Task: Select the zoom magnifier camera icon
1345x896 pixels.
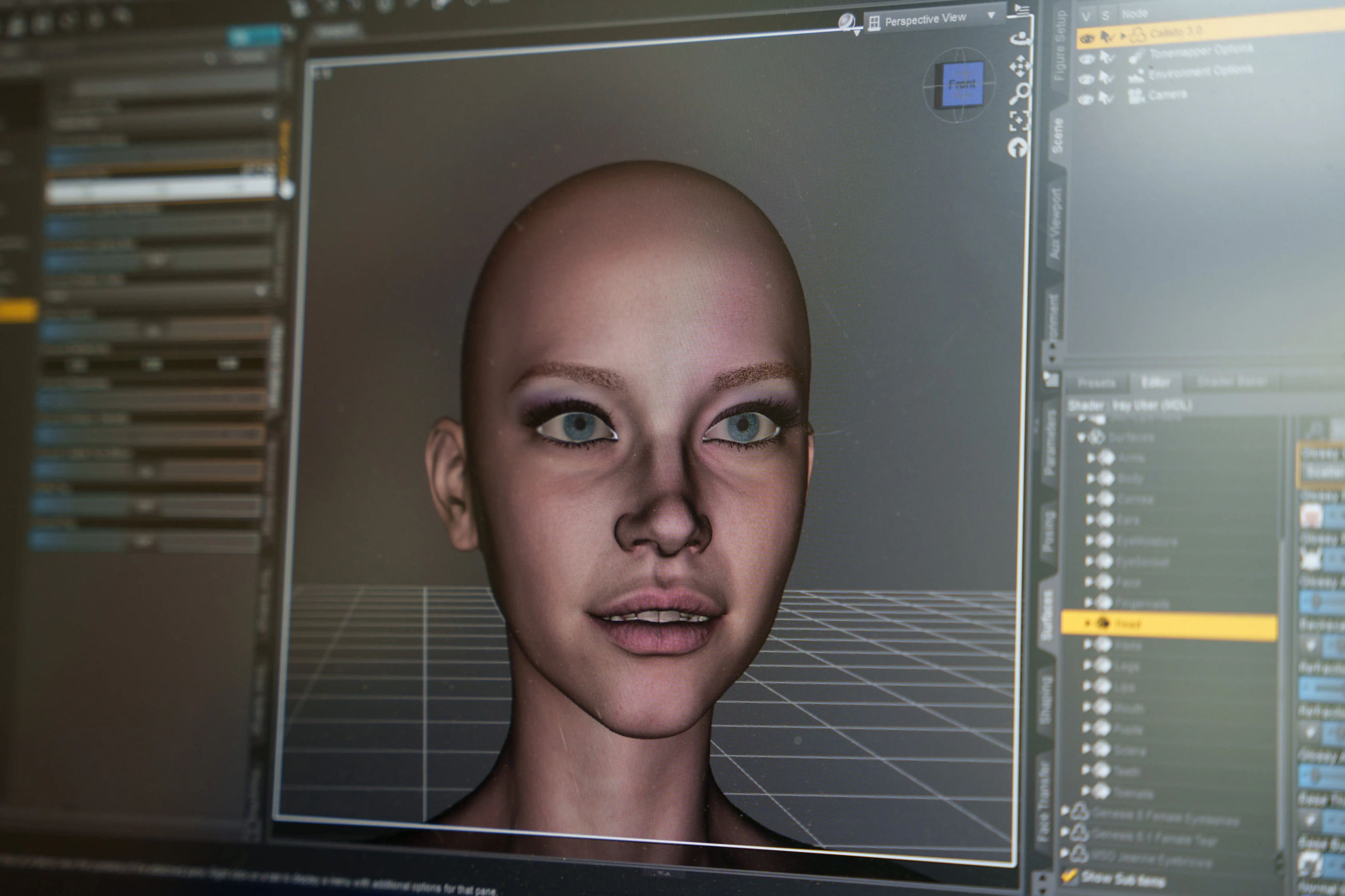Action: tap(1019, 94)
